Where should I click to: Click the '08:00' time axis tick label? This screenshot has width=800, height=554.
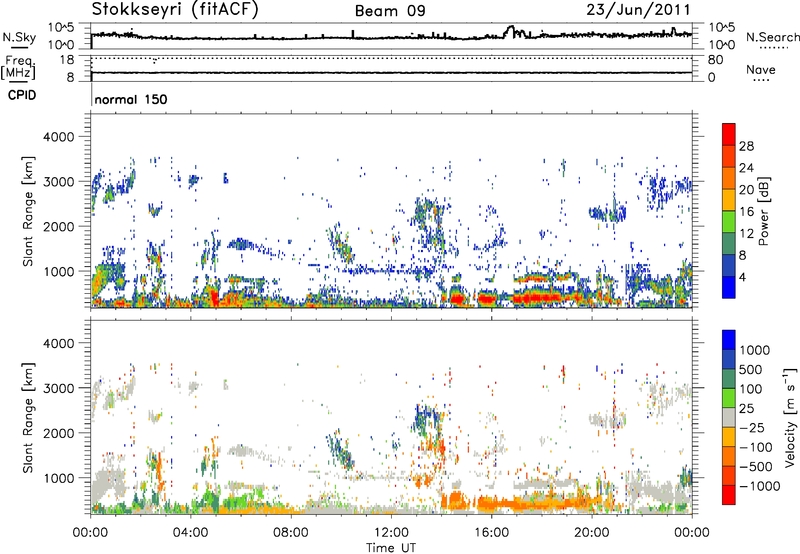290,533
